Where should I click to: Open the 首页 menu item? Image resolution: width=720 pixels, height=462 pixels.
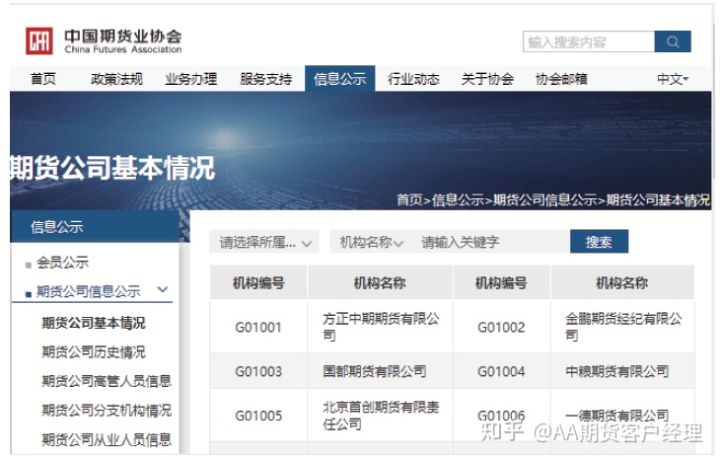click(43, 79)
